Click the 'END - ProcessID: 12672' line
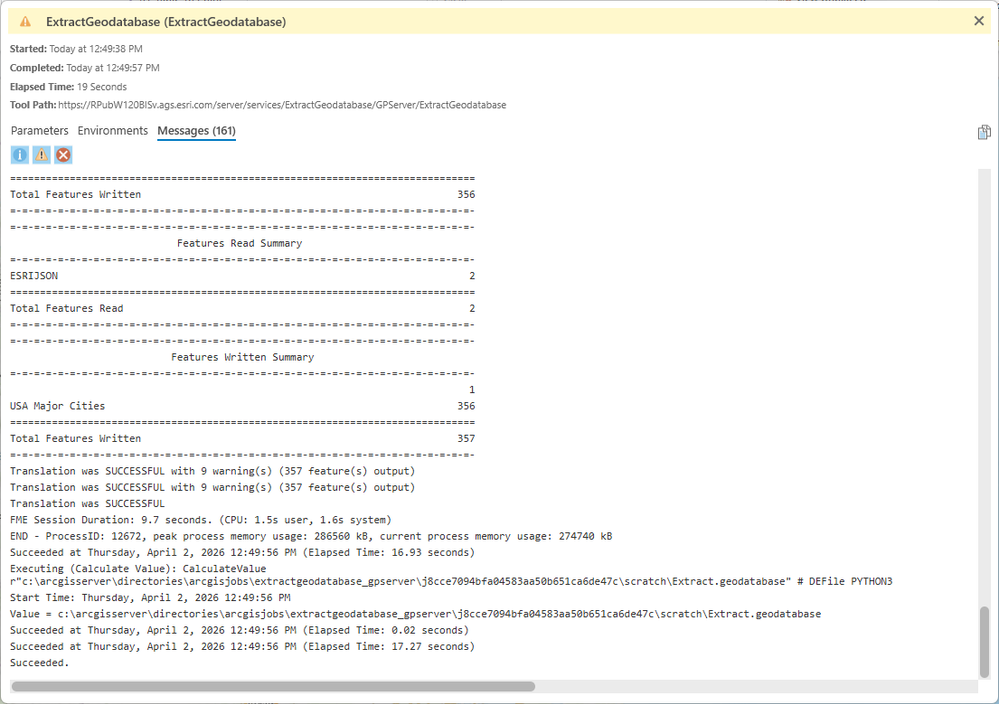The height and width of the screenshot is (704, 999). click(x=311, y=536)
